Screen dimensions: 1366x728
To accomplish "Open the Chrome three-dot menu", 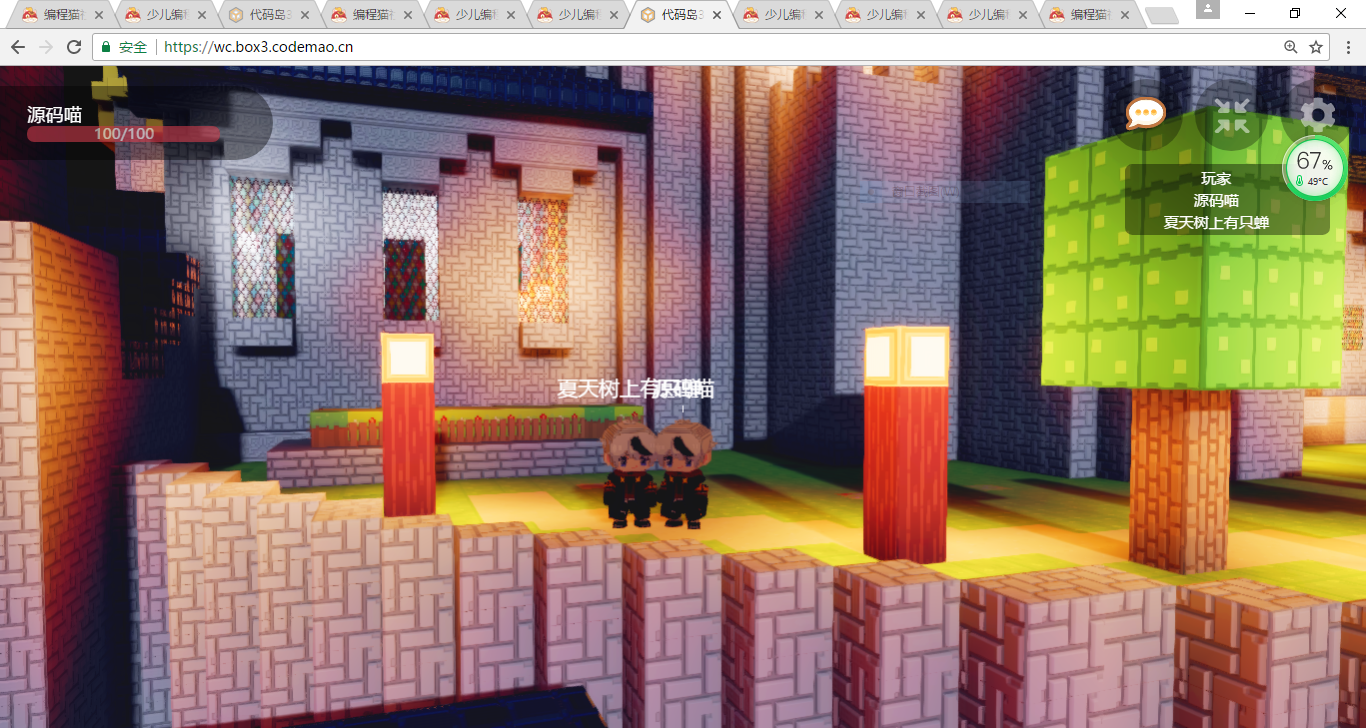I will click(1348, 47).
